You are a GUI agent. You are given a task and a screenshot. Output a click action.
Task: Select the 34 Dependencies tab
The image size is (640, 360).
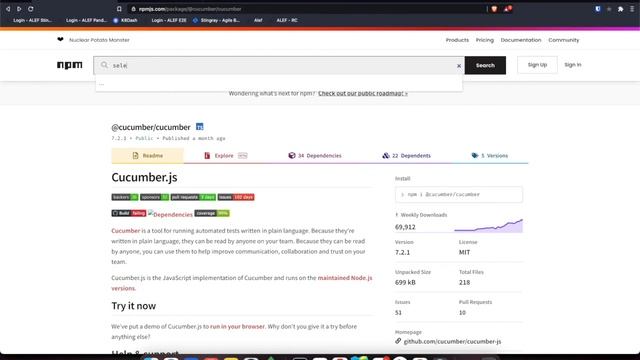pyautogui.click(x=315, y=156)
